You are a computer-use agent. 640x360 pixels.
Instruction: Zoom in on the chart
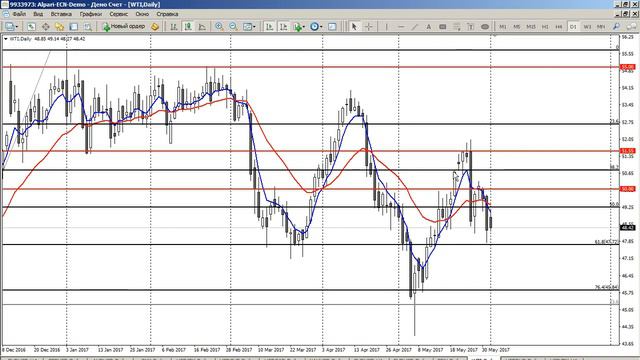[x=219, y=27]
